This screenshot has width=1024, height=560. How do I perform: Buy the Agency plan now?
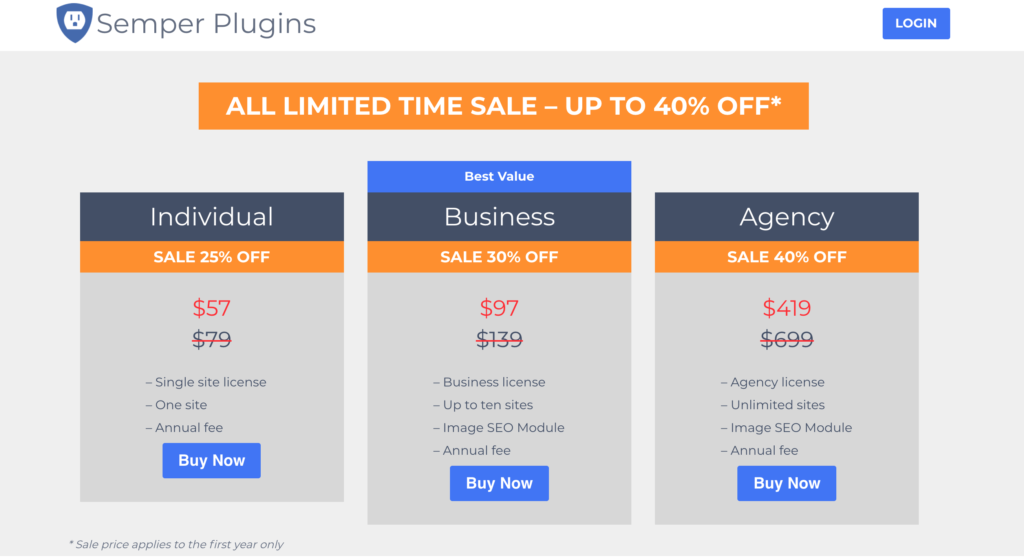[x=786, y=483]
